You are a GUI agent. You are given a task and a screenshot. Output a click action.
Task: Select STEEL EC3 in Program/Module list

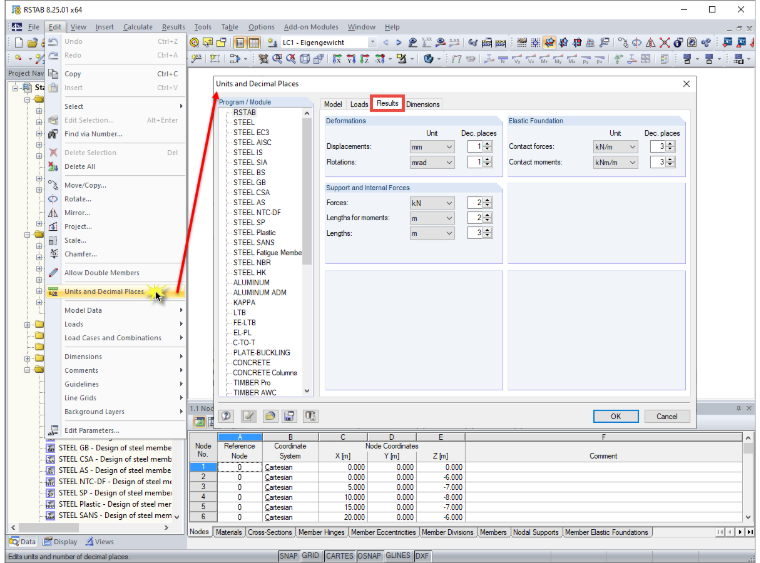[x=251, y=132]
